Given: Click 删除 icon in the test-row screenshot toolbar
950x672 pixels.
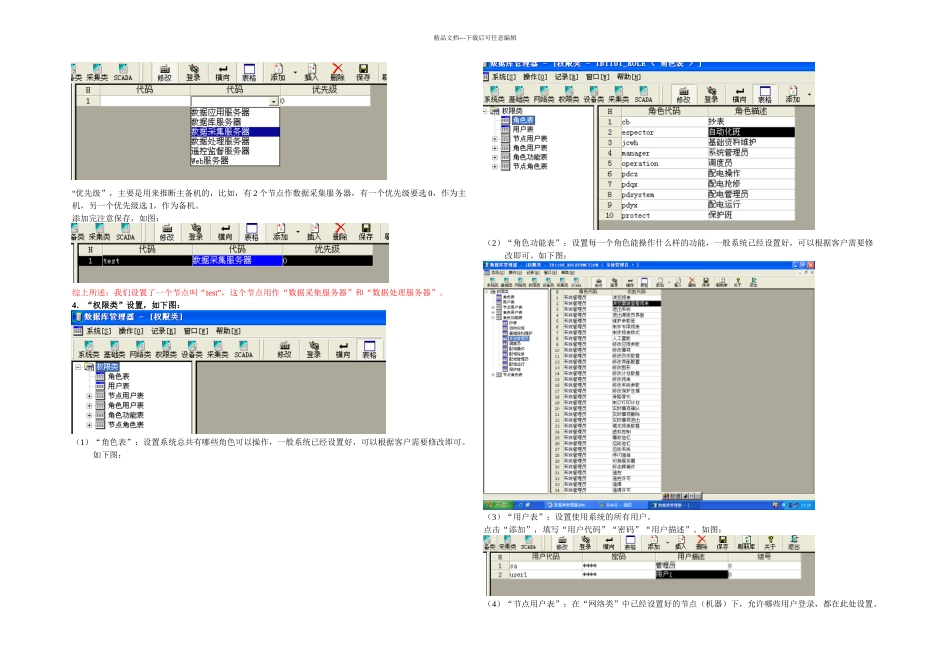Looking at the screenshot, I should click(340, 232).
